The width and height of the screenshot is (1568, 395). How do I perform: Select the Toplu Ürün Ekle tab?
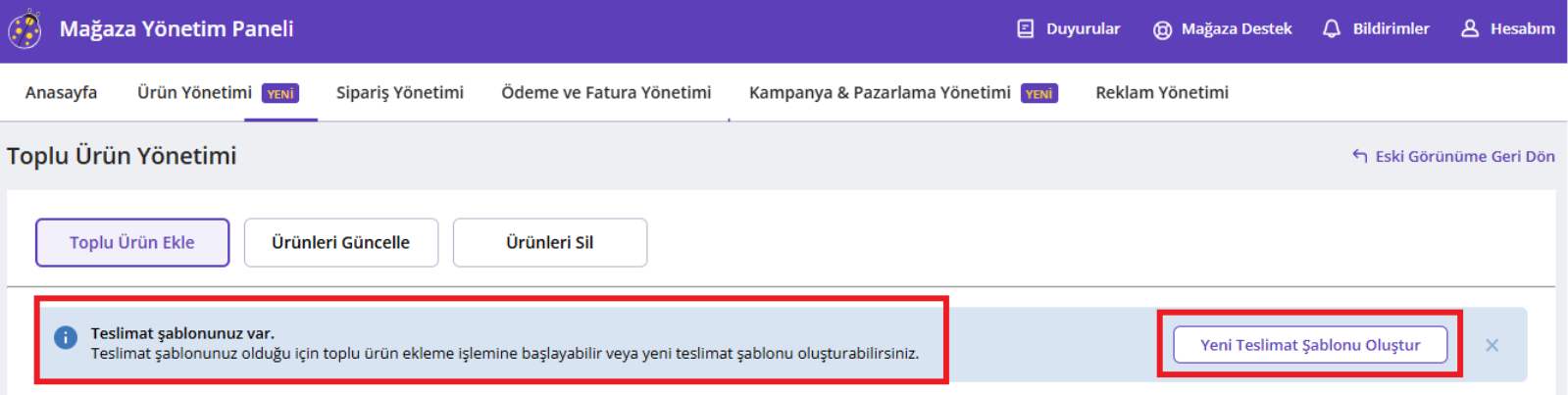click(x=132, y=243)
